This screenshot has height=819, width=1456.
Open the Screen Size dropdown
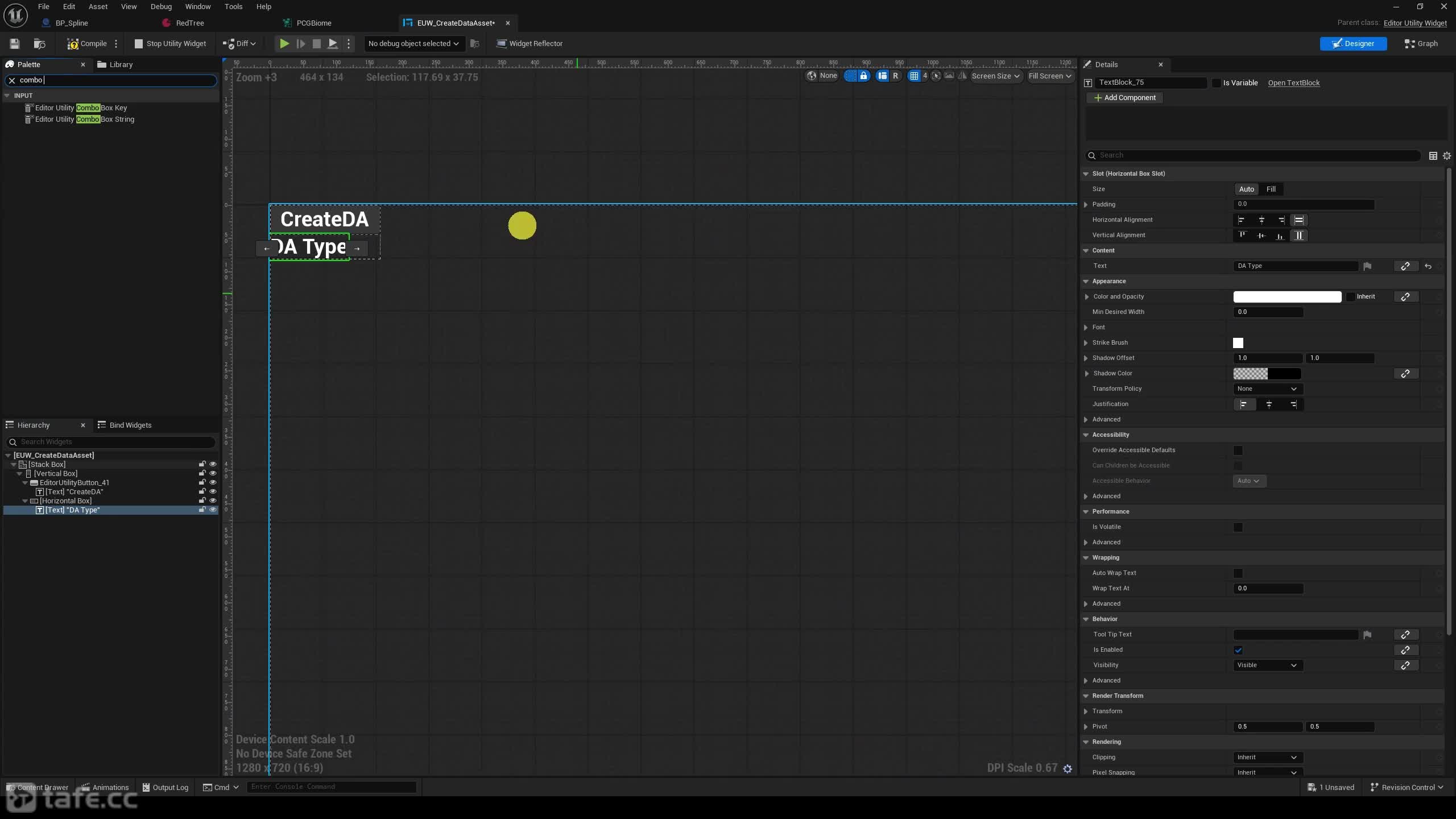click(995, 76)
